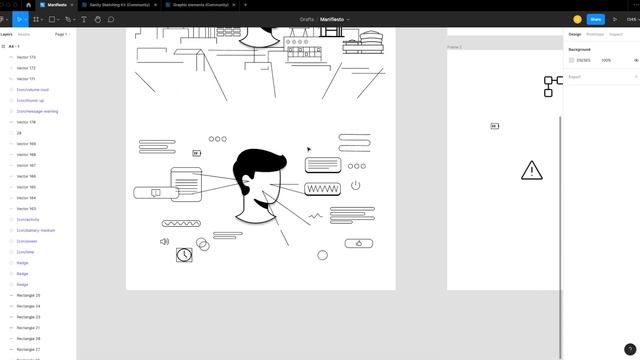Click the Frame 2 label on canvas

click(x=454, y=47)
